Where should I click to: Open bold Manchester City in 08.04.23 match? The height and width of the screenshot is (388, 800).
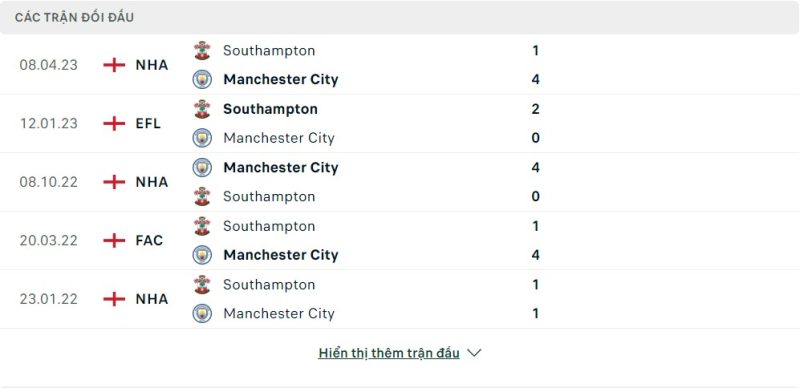(281, 80)
